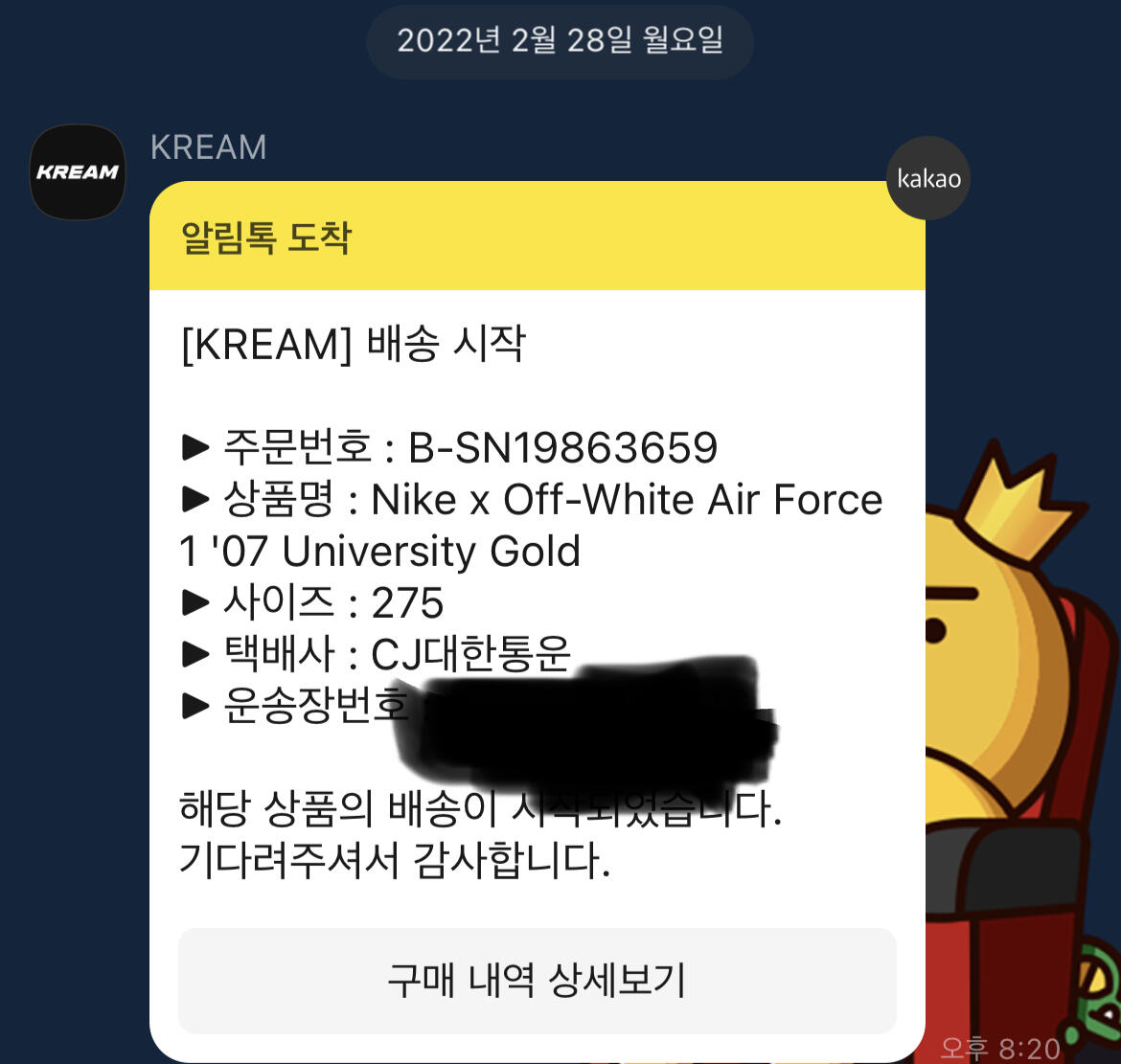This screenshot has width=1121, height=1064.
Task: Select the order number B-SN19863659
Action: coord(562,447)
